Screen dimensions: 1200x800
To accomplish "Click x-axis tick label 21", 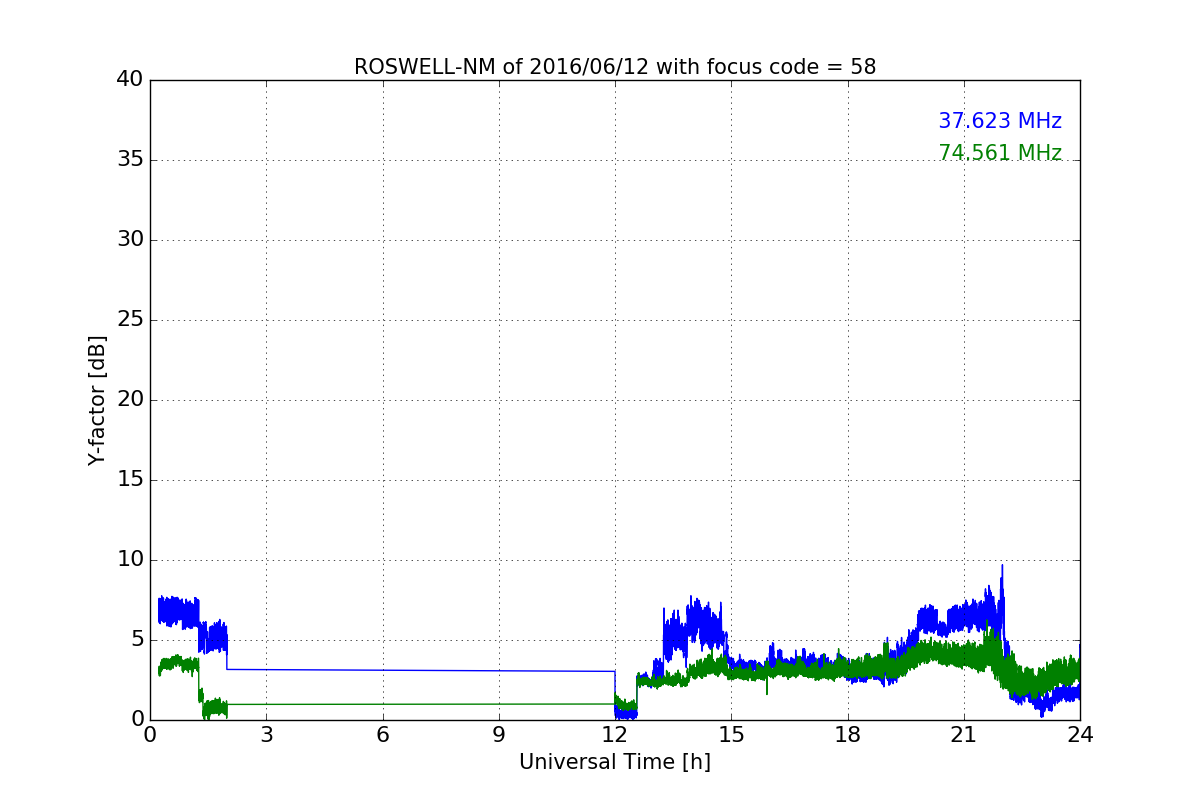I will [964, 734].
